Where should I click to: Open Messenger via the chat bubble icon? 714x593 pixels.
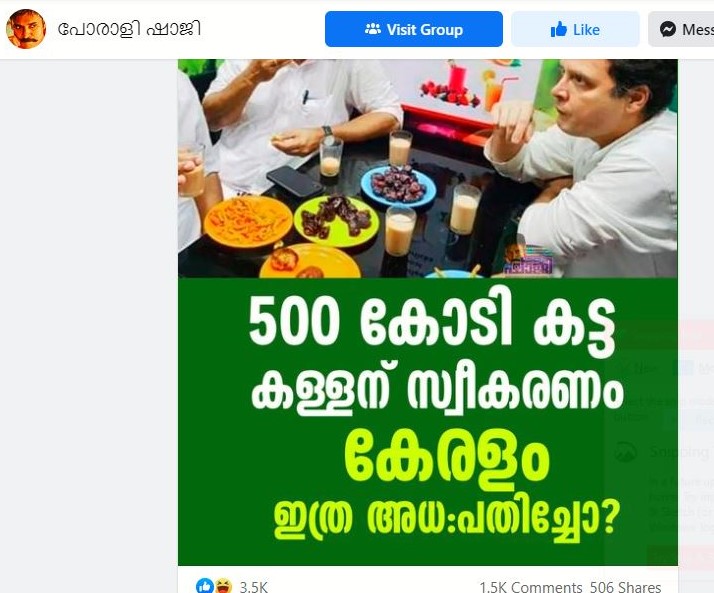coord(668,30)
